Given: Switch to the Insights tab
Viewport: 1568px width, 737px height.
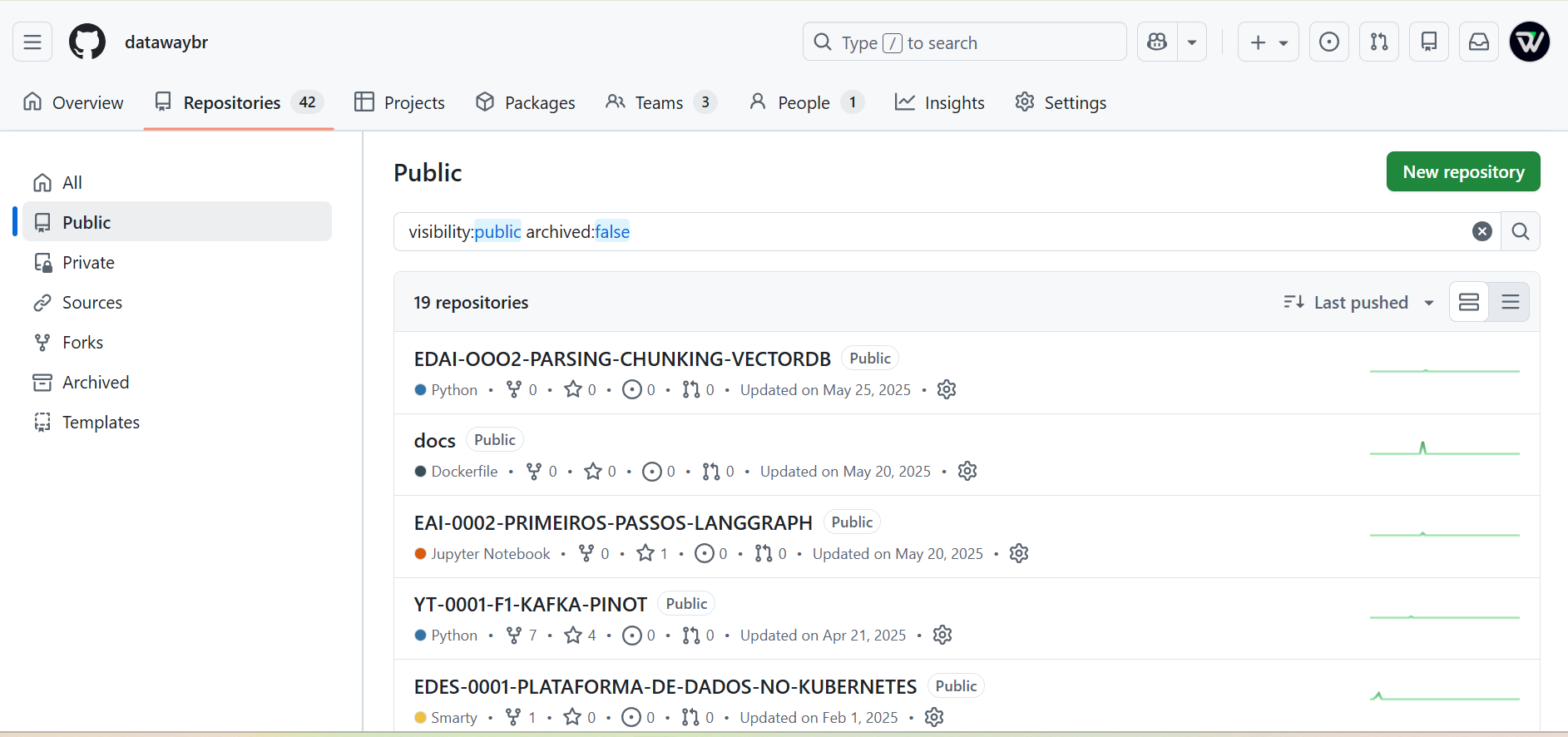Looking at the screenshot, I should [939, 102].
